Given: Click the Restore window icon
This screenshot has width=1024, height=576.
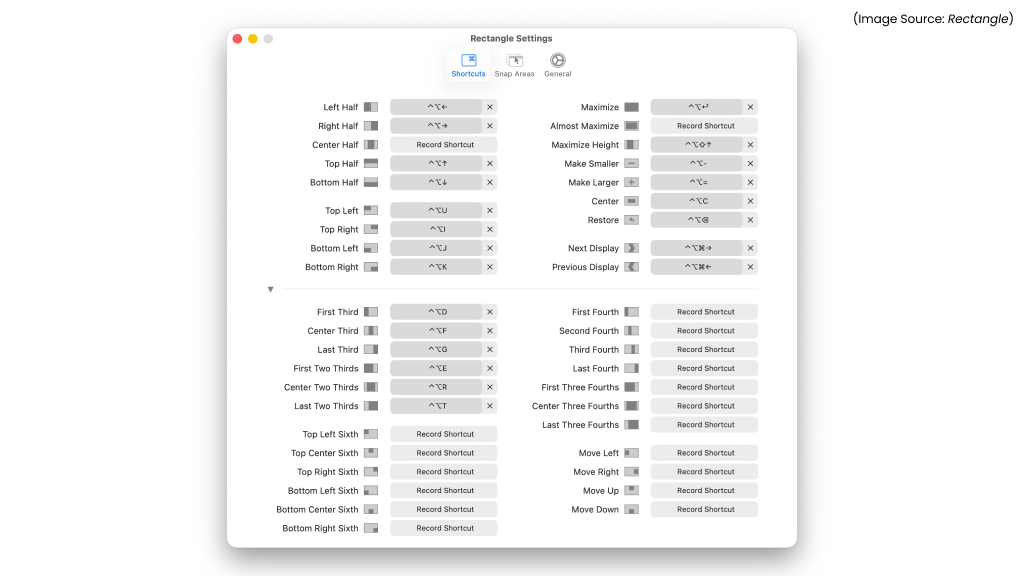Looking at the screenshot, I should [x=631, y=220].
